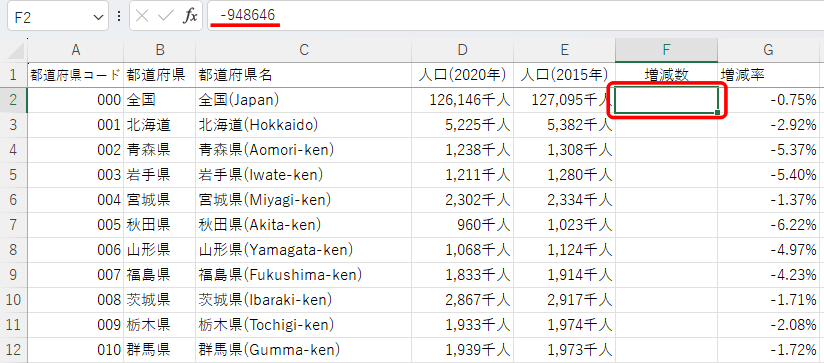Click the 増減率 header cell
The width and height of the screenshot is (824, 363).
[x=768, y=75]
